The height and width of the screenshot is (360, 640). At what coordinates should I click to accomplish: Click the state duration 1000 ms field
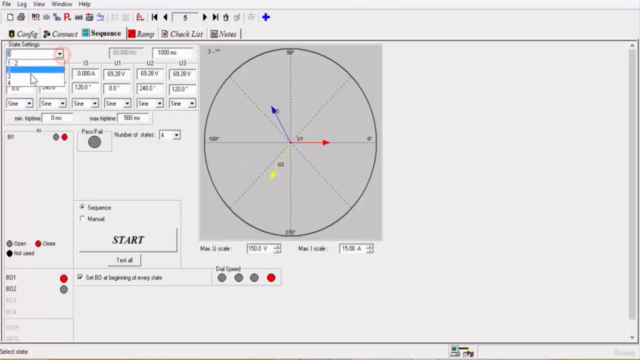[x=172, y=53]
